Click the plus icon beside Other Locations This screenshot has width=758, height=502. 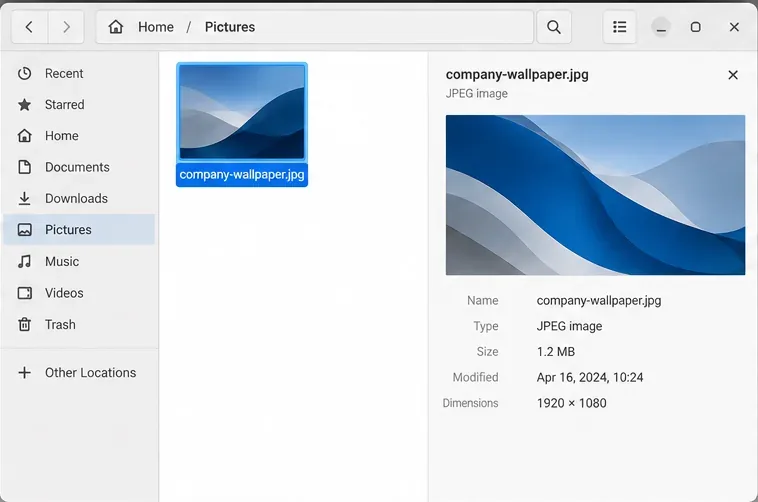click(x=25, y=372)
